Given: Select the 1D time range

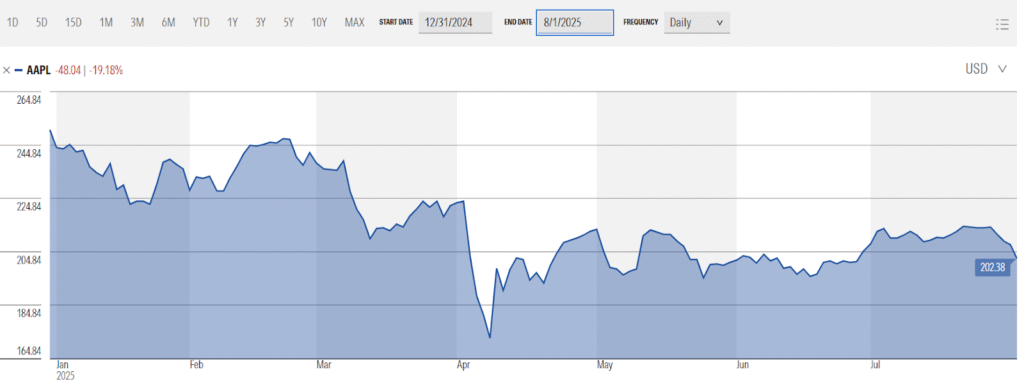Looking at the screenshot, I should click(12, 22).
